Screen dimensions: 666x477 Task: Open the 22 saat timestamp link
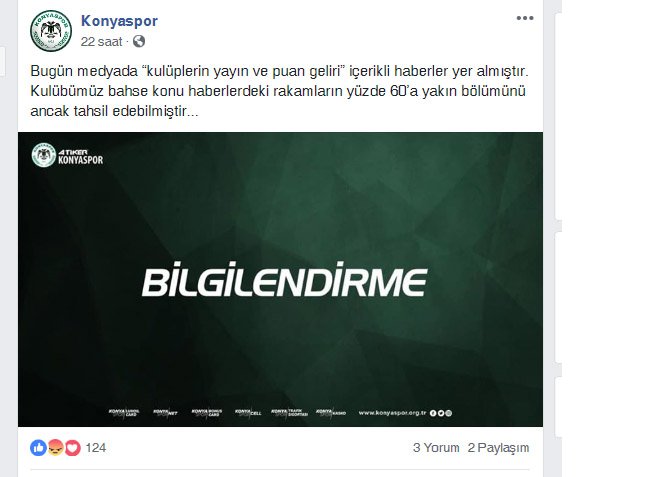(x=101, y=42)
